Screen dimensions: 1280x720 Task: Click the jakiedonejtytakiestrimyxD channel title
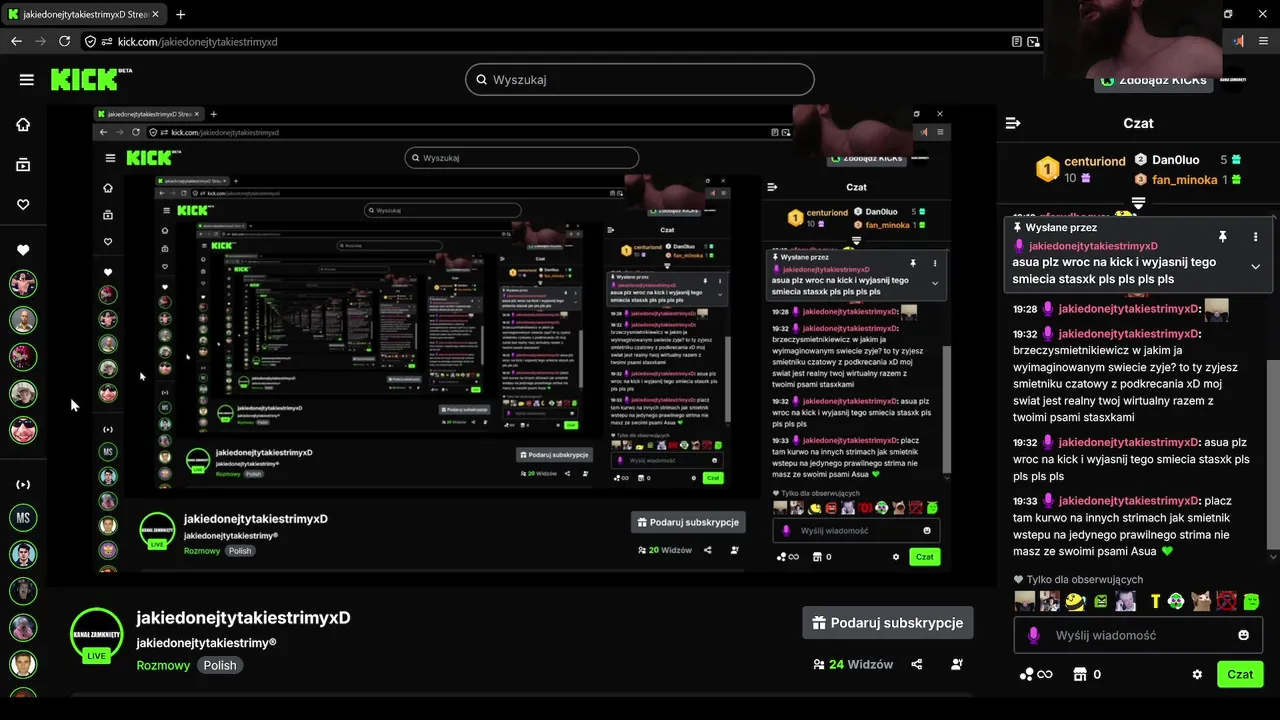[243, 618]
